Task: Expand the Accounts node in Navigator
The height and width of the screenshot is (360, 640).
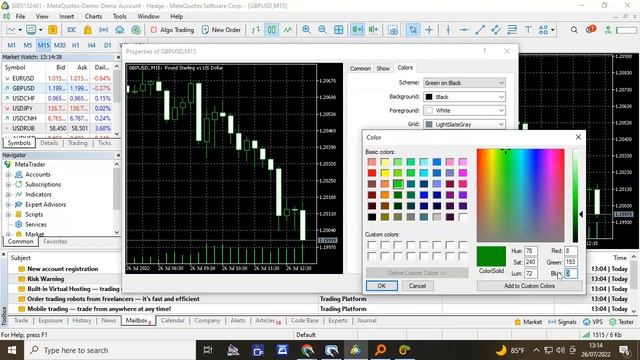Action: pos(8,174)
